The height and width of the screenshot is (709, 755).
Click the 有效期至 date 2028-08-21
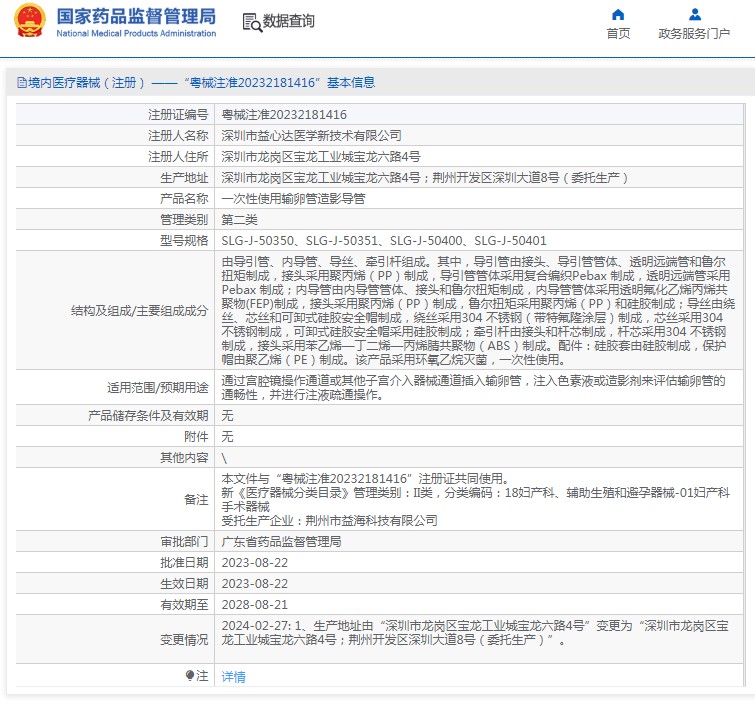254,605
